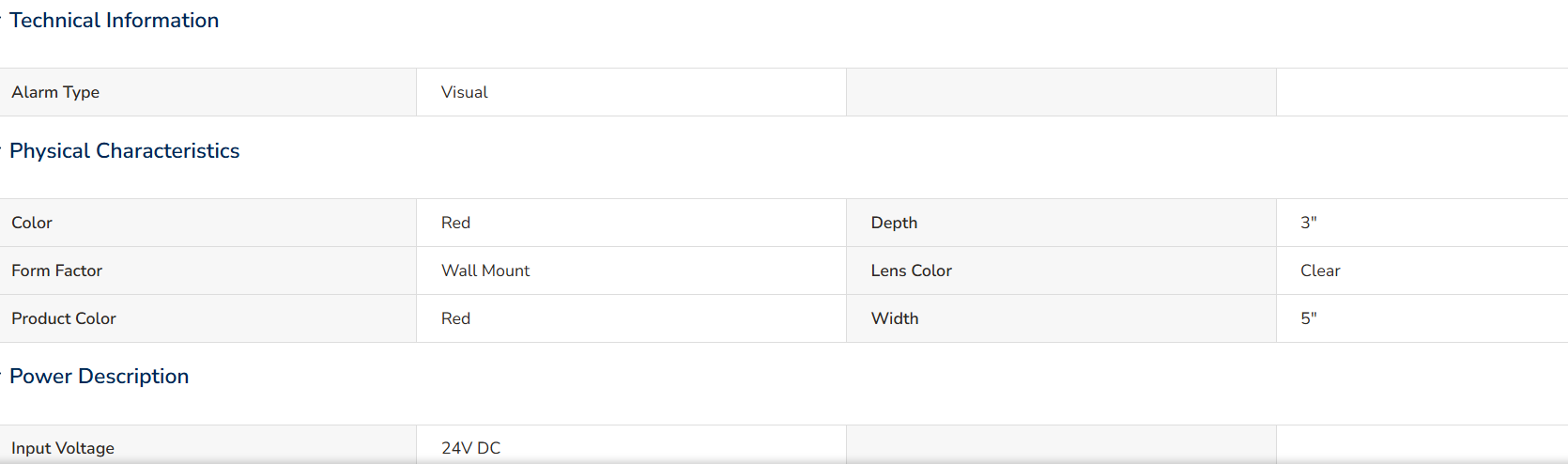The height and width of the screenshot is (464, 1568).
Task: Select the Form Factor label
Action: point(56,271)
